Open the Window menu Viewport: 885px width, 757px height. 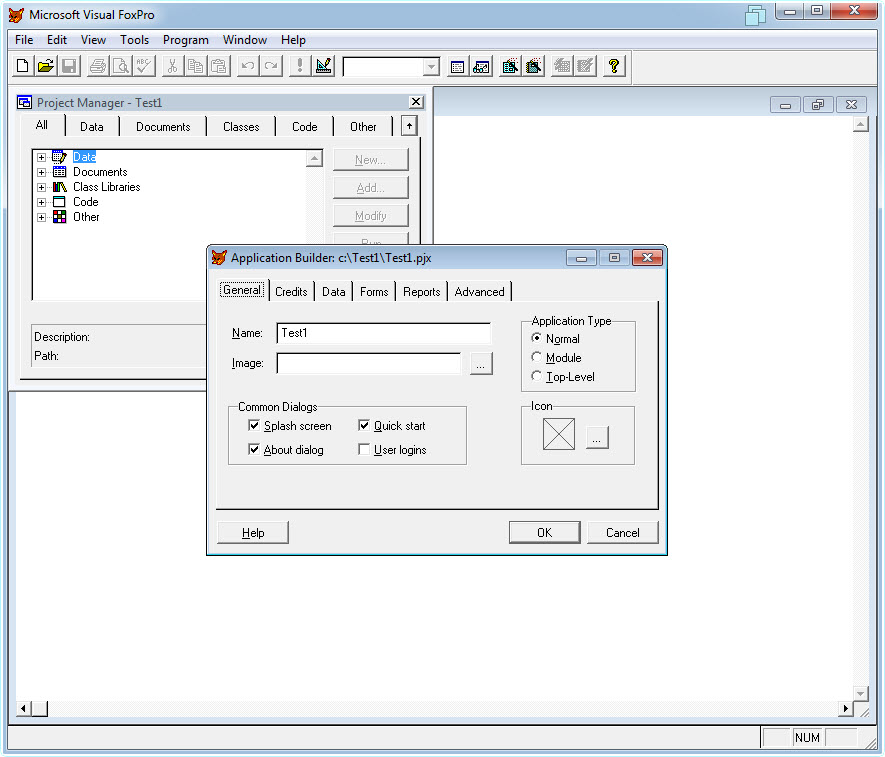click(245, 40)
